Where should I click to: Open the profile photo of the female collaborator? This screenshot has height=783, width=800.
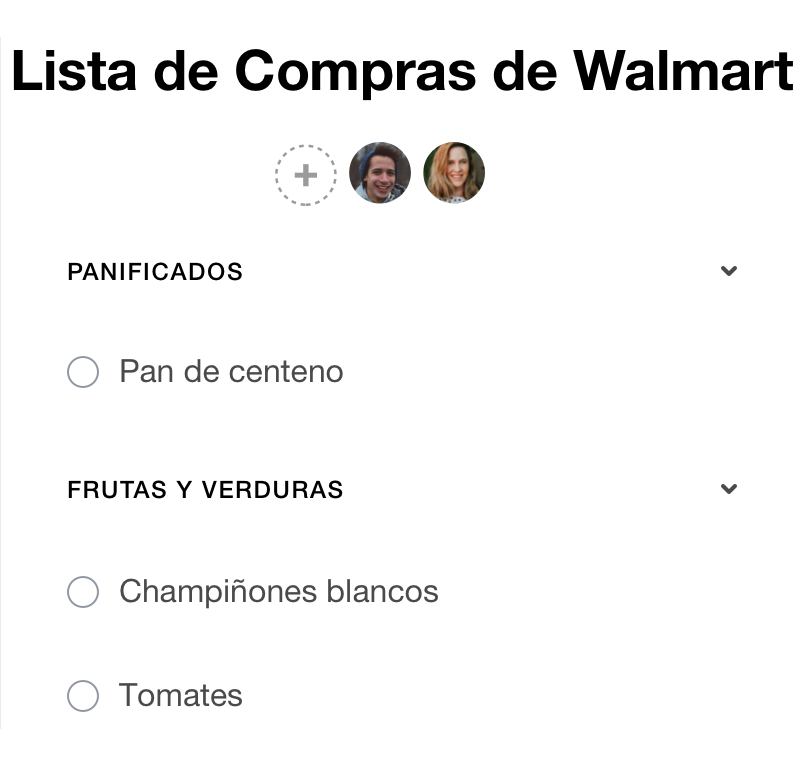pos(454,172)
